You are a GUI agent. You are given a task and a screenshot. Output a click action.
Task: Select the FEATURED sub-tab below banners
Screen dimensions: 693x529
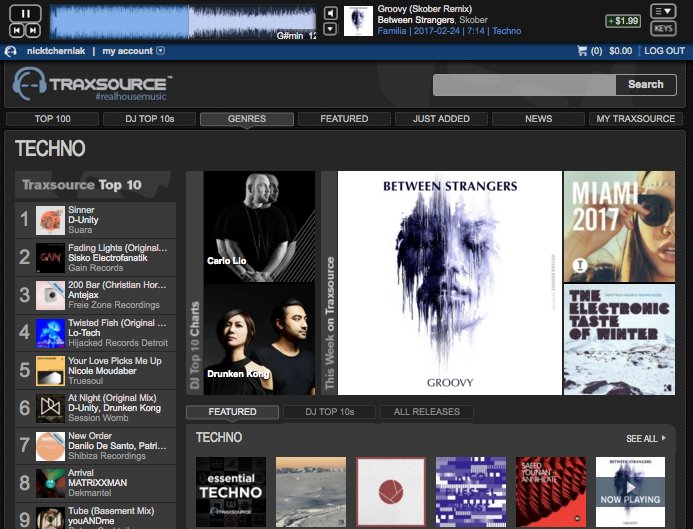pyautogui.click(x=232, y=412)
